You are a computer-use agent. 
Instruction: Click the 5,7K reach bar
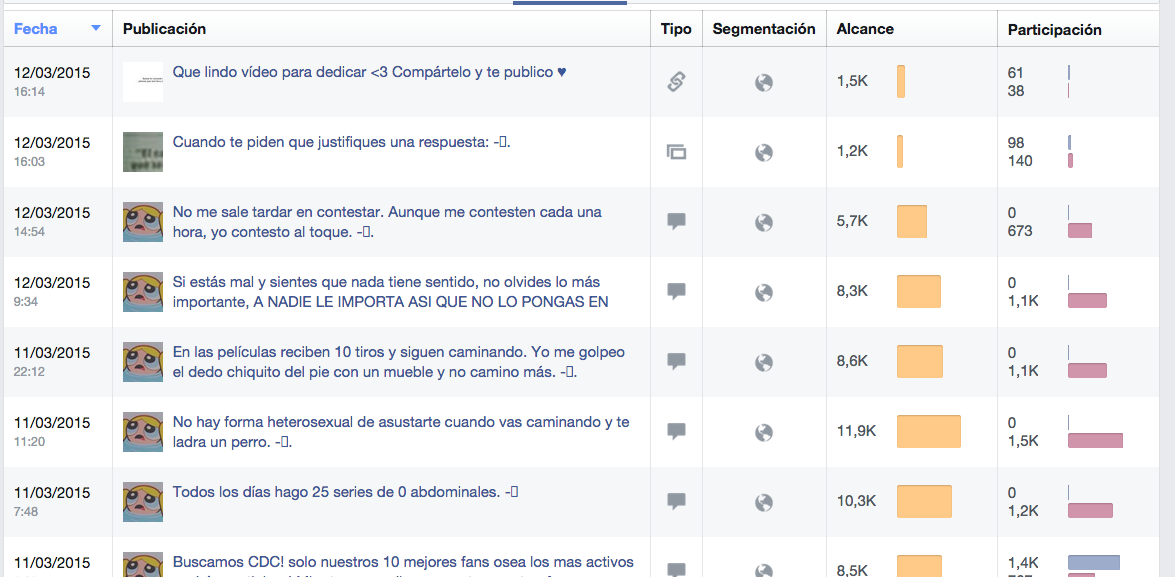912,222
